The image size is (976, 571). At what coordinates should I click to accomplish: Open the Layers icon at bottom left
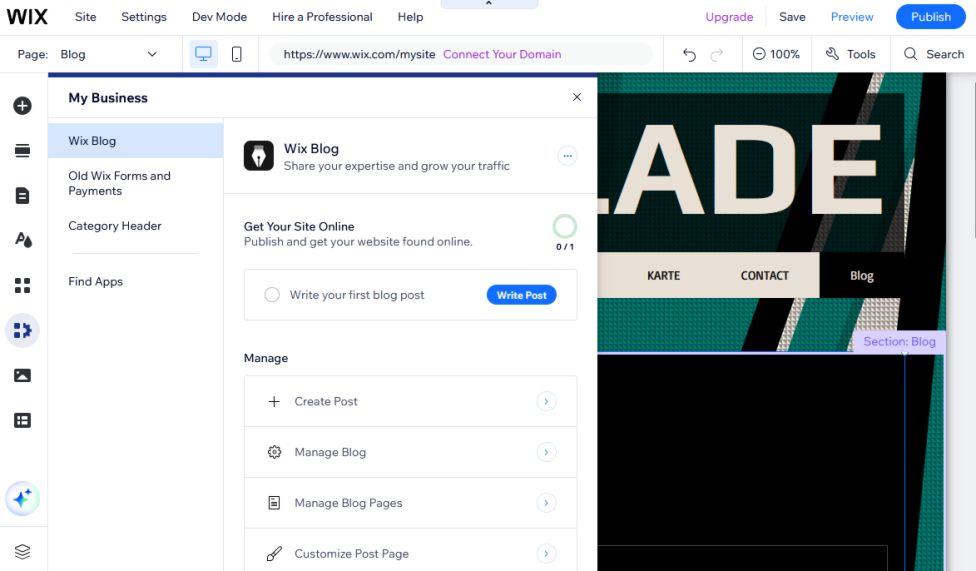pyautogui.click(x=22, y=552)
